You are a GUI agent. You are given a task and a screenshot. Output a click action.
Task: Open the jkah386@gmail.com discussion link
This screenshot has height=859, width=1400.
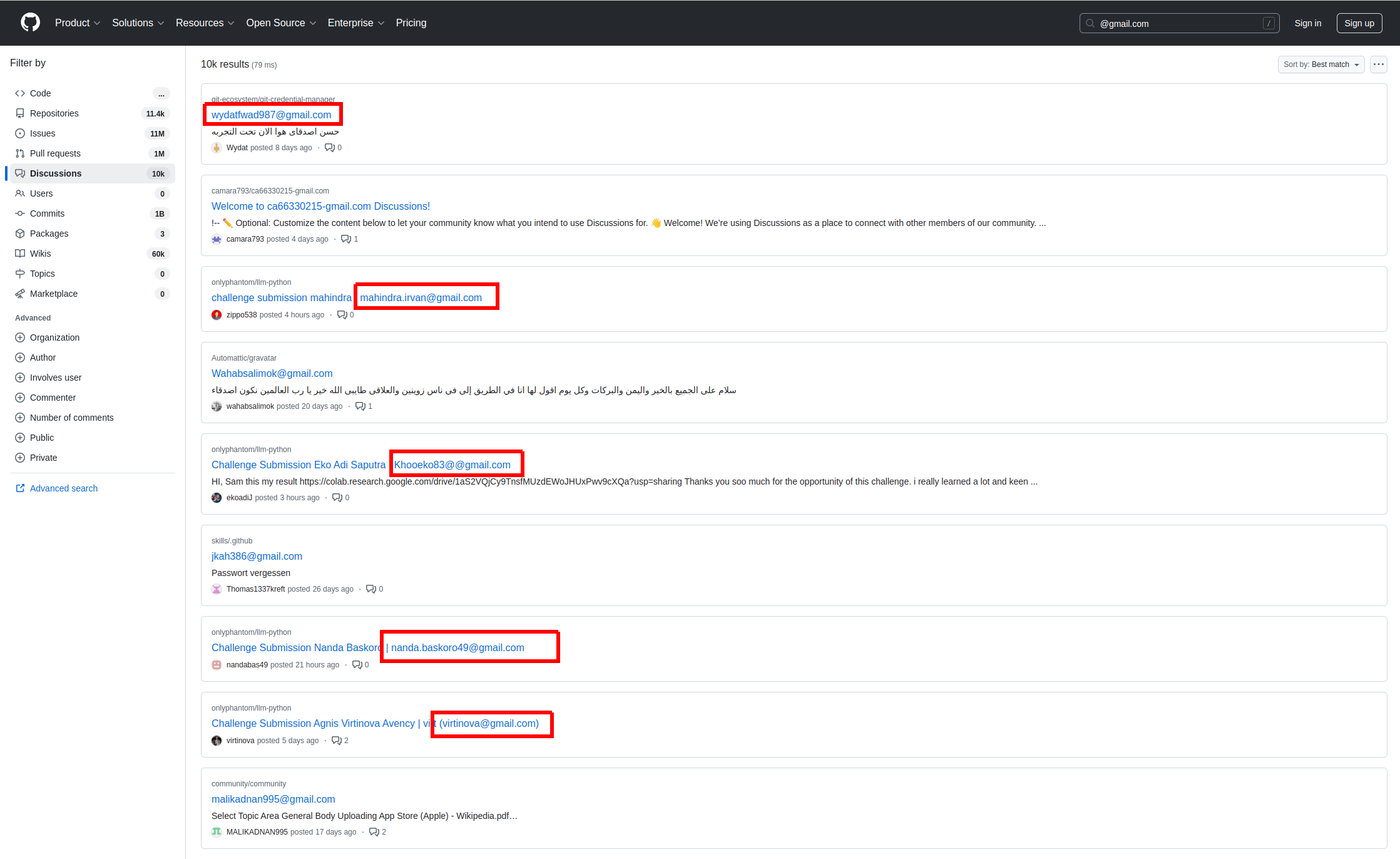257,556
